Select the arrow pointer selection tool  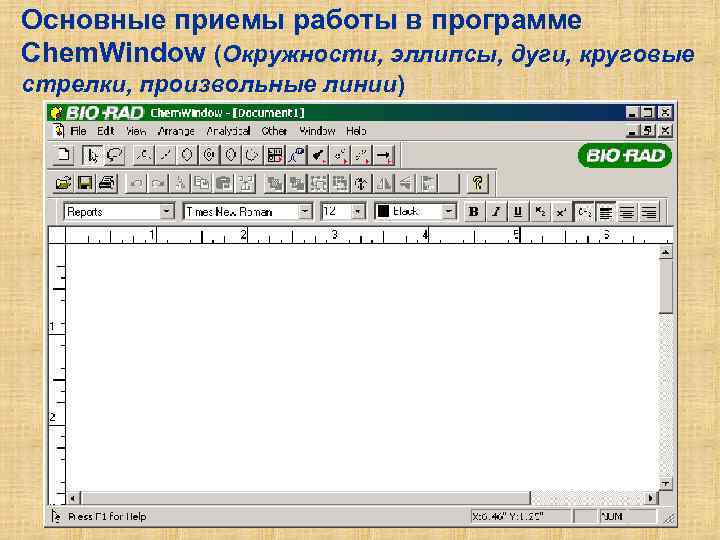click(x=92, y=155)
